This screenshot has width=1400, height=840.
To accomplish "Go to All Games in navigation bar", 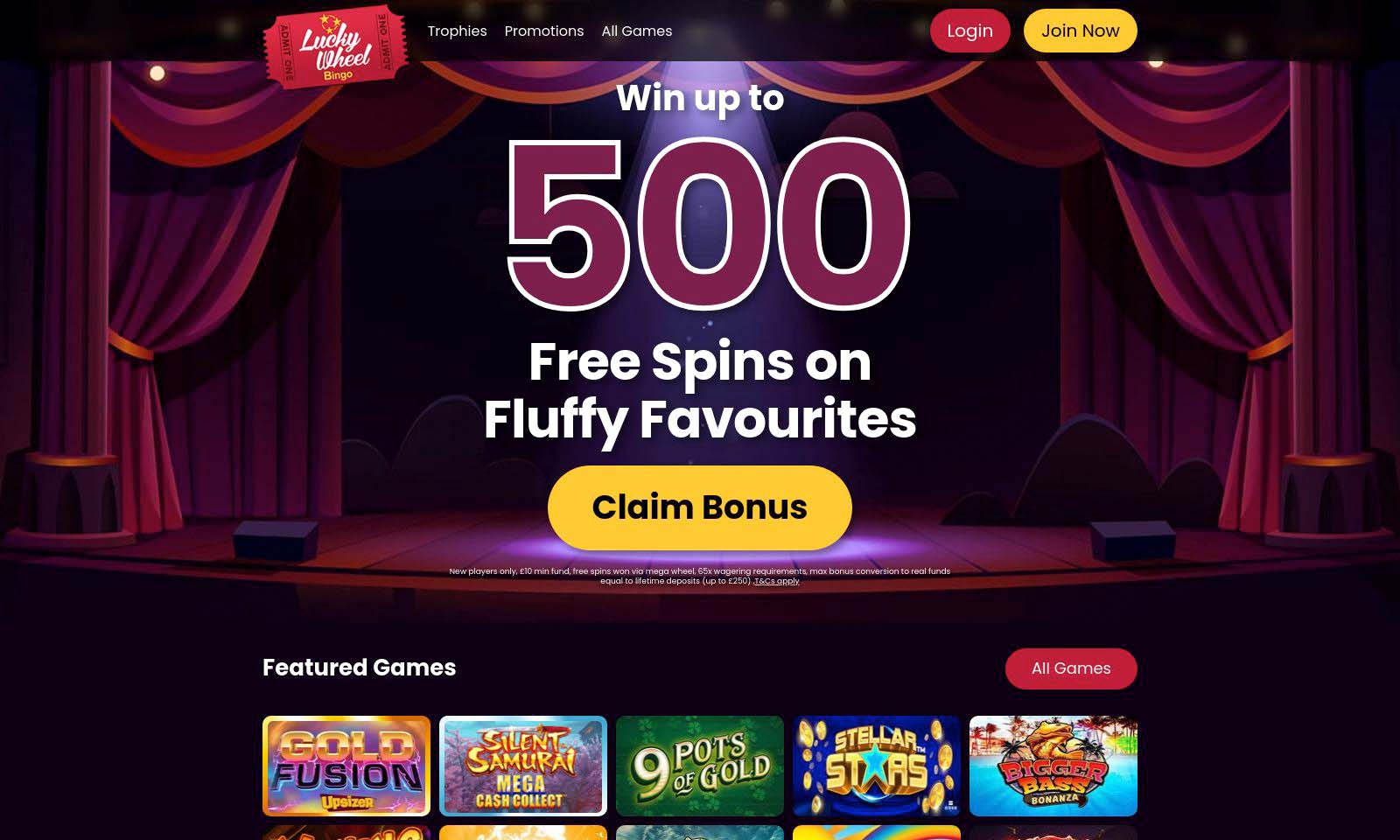I will tap(636, 31).
